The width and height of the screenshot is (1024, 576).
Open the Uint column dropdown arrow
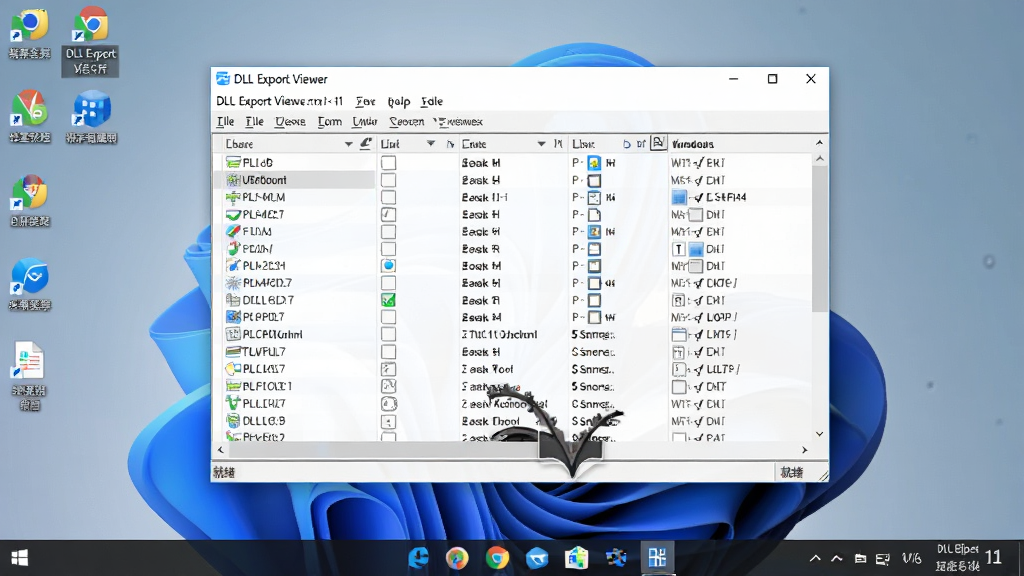[x=430, y=144]
